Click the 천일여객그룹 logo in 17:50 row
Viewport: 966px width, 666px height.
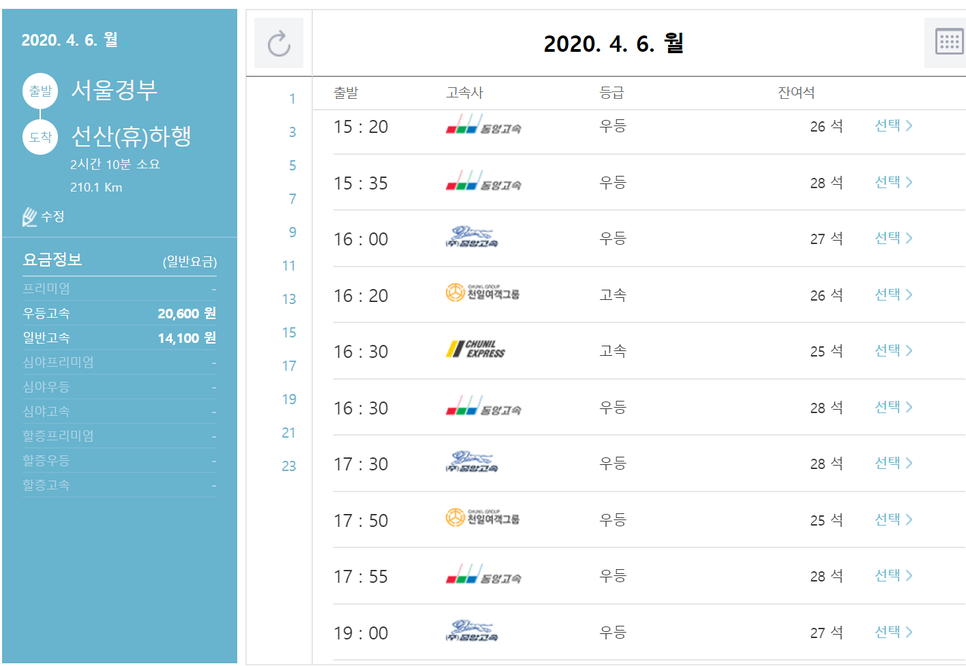(x=482, y=518)
